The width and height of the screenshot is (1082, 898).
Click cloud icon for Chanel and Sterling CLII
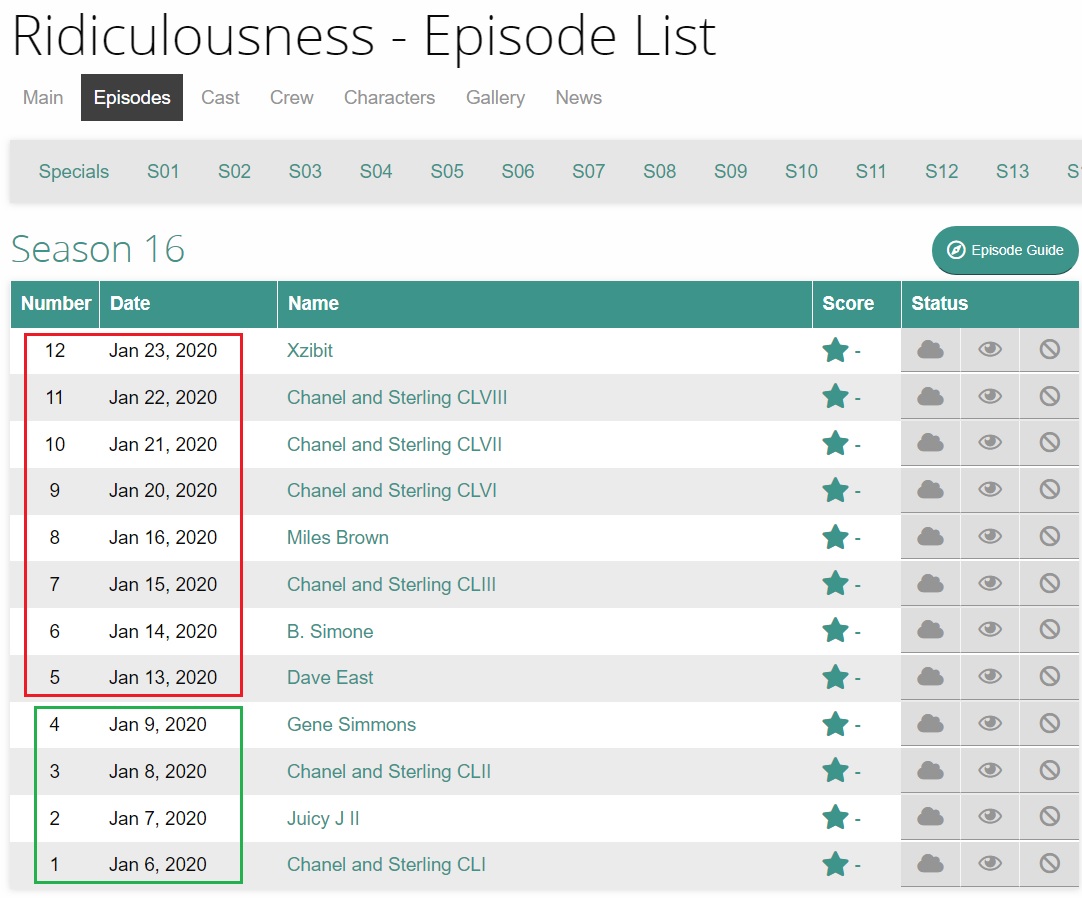(x=929, y=771)
